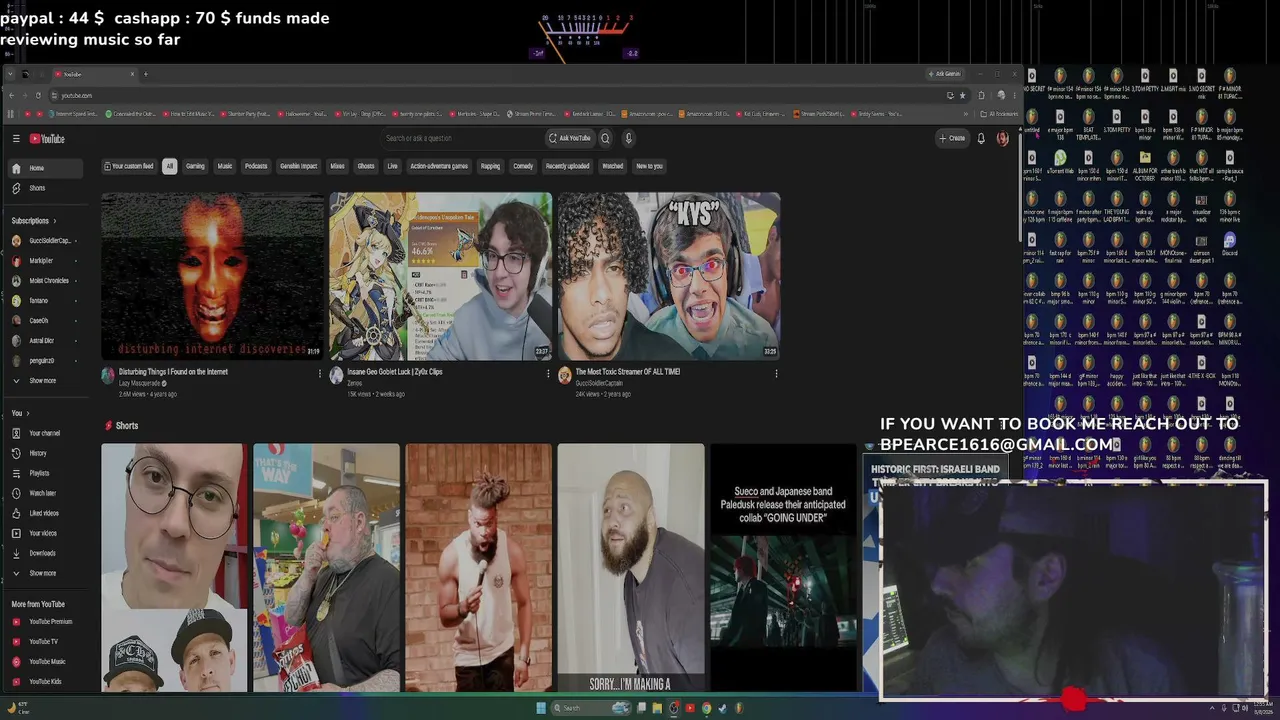Select the Live filter chip
The width and height of the screenshot is (1280, 720).
pyautogui.click(x=392, y=166)
